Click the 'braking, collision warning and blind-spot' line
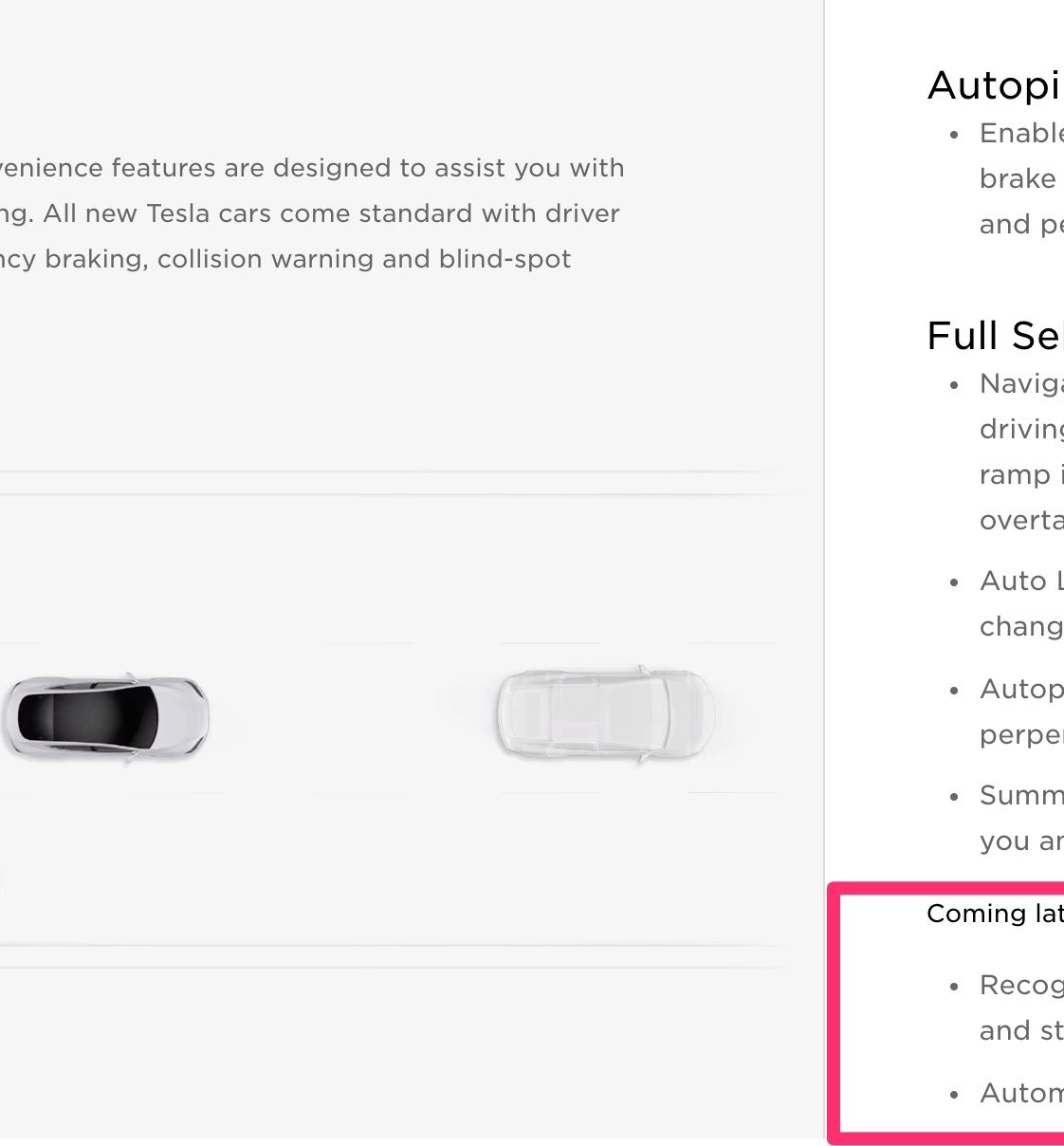The image size is (1064, 1146). tap(285, 259)
